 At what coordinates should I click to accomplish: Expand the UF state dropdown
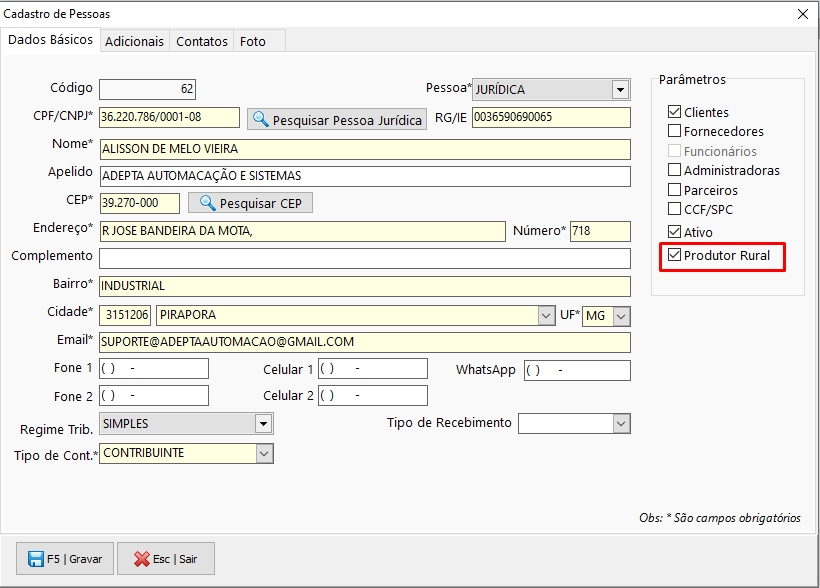621,316
